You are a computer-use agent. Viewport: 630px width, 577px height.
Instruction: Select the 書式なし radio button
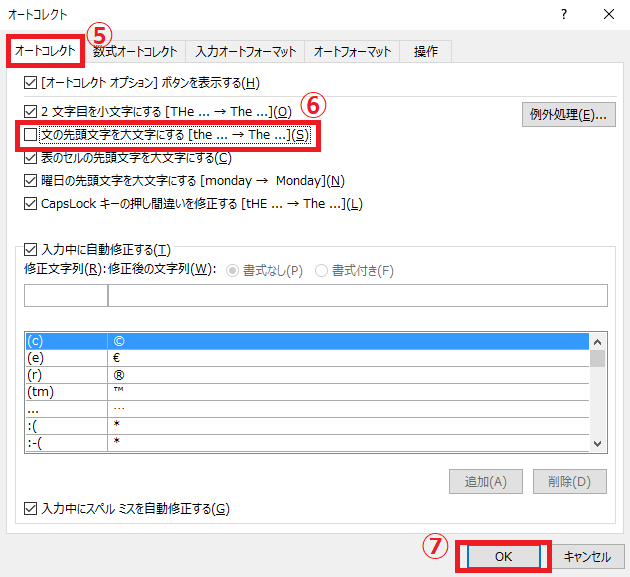tap(233, 270)
